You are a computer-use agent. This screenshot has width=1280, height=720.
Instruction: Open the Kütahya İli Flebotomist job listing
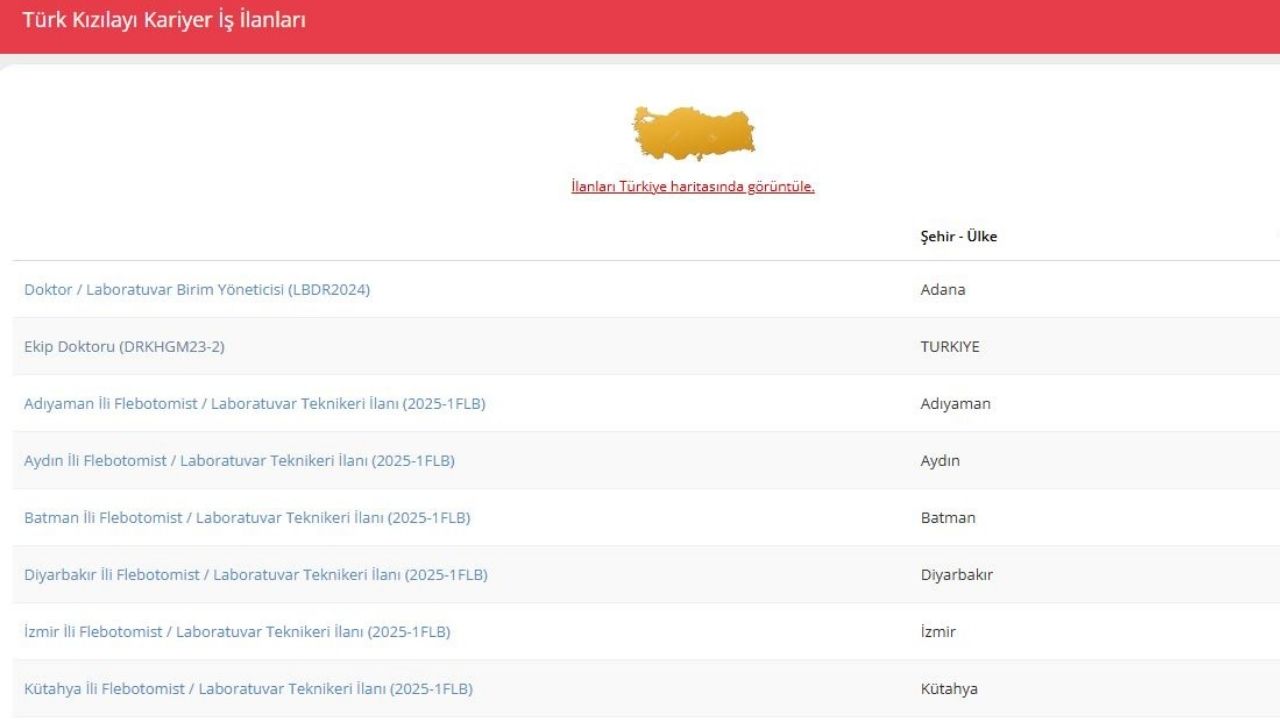tap(248, 689)
